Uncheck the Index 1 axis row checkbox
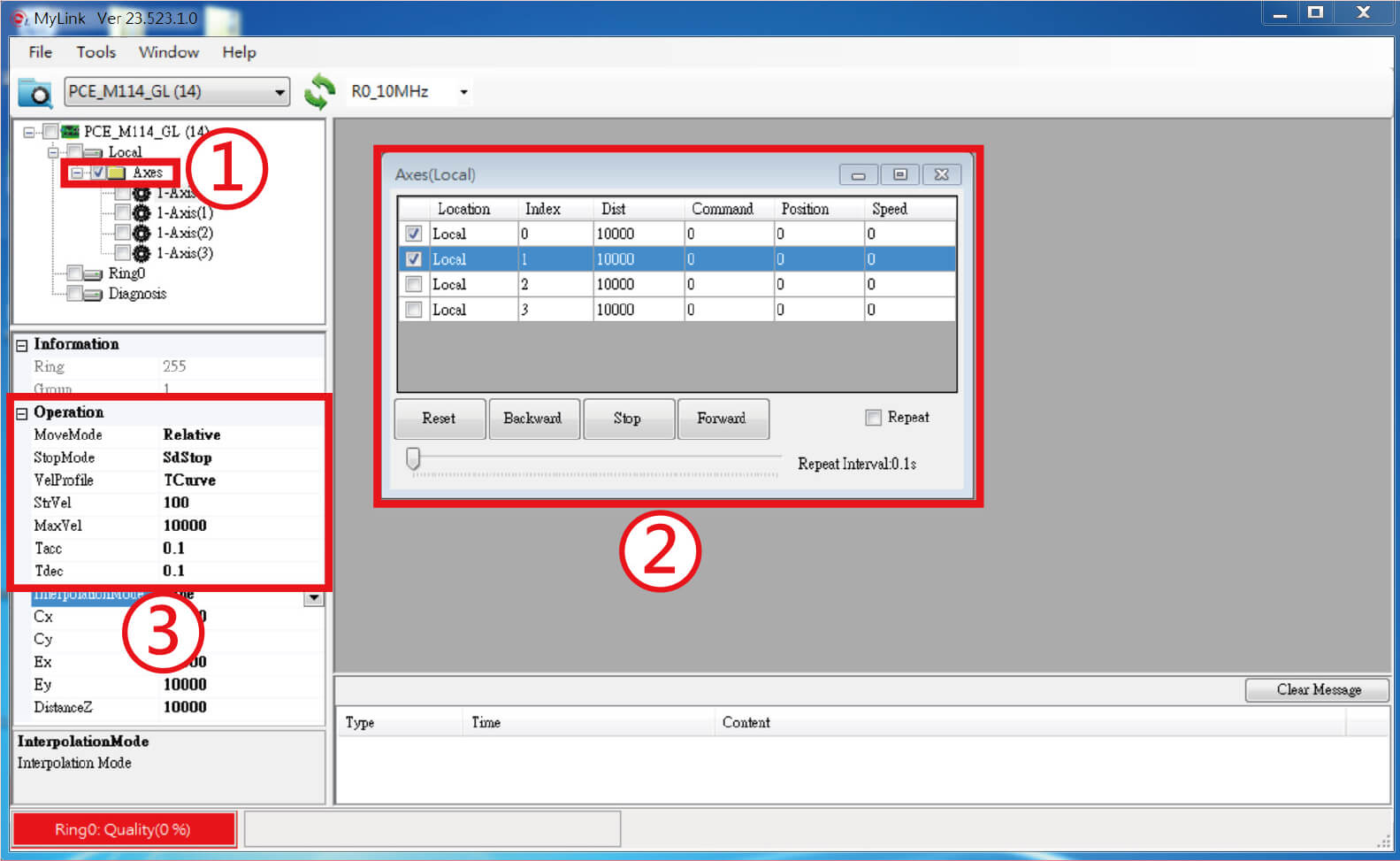1400x861 pixels. click(x=413, y=260)
